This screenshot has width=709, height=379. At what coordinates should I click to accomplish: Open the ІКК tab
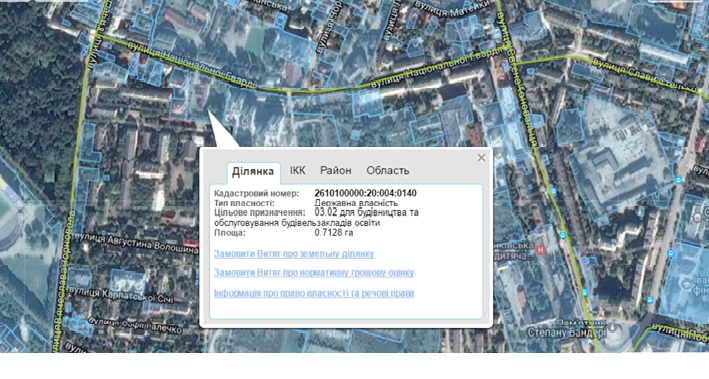pyautogui.click(x=298, y=171)
